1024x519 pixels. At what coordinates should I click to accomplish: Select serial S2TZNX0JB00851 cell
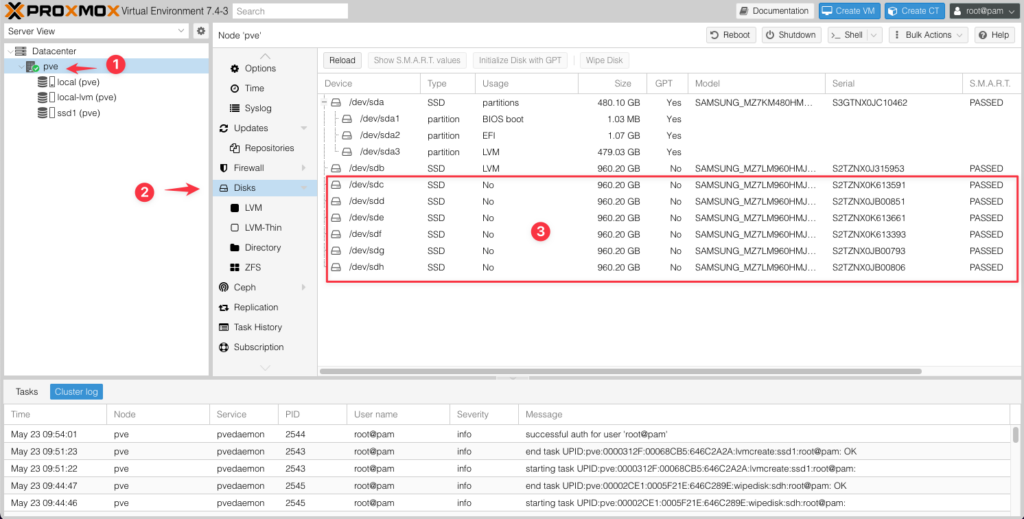click(869, 202)
